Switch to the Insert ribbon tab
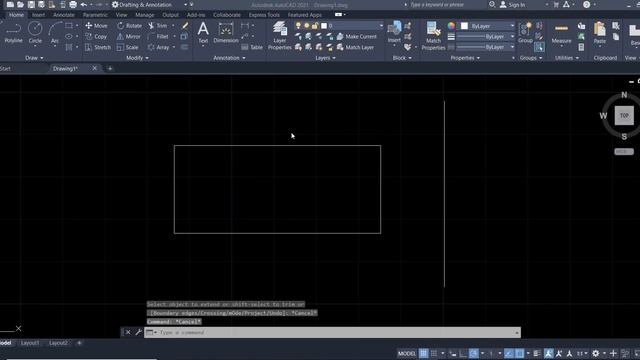Image resolution: width=640 pixels, height=360 pixels. click(x=38, y=15)
